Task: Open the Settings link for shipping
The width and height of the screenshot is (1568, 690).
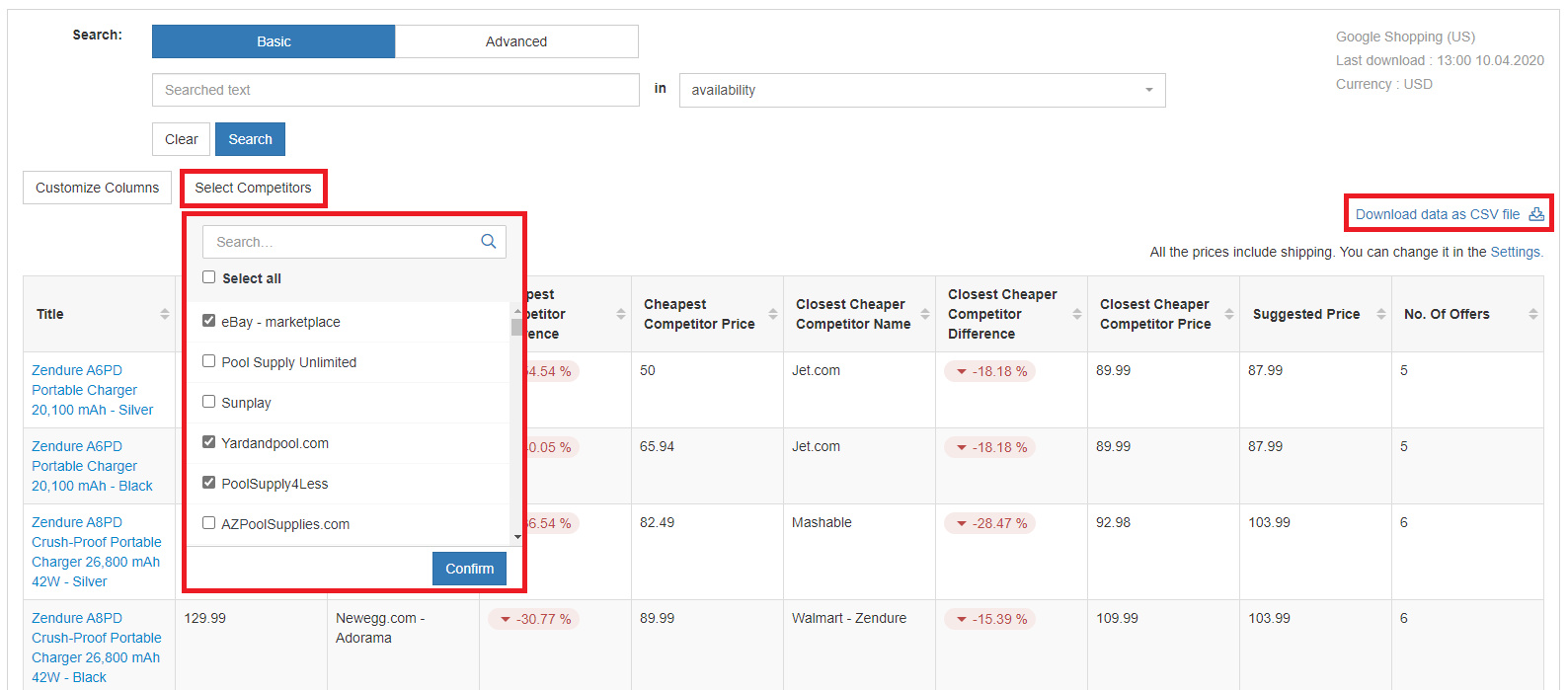Action: pyautogui.click(x=1515, y=252)
